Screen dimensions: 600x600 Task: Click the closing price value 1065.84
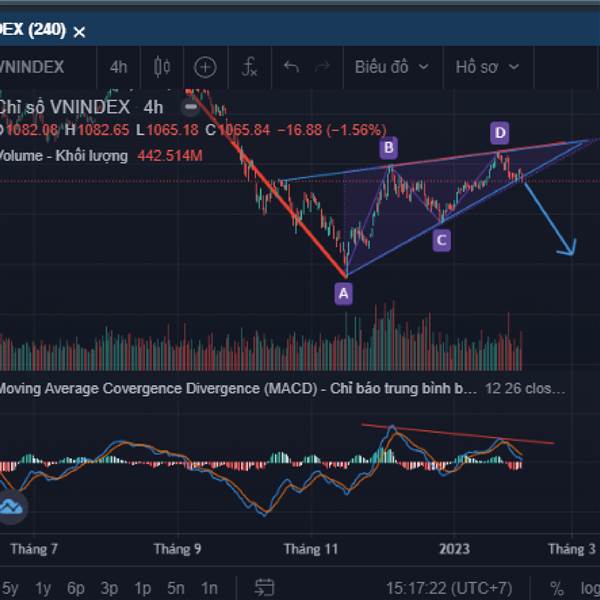244,130
